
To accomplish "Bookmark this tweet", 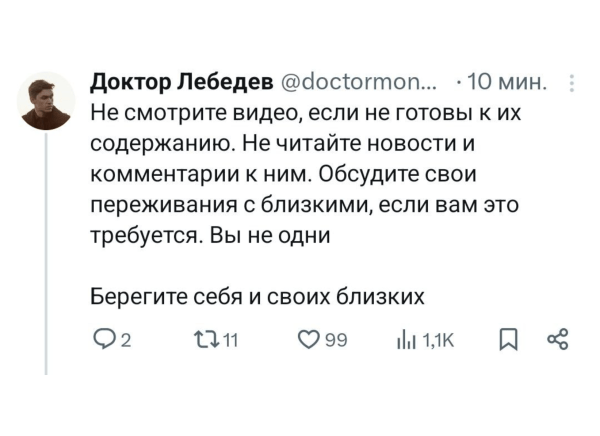I will click(x=509, y=343).
